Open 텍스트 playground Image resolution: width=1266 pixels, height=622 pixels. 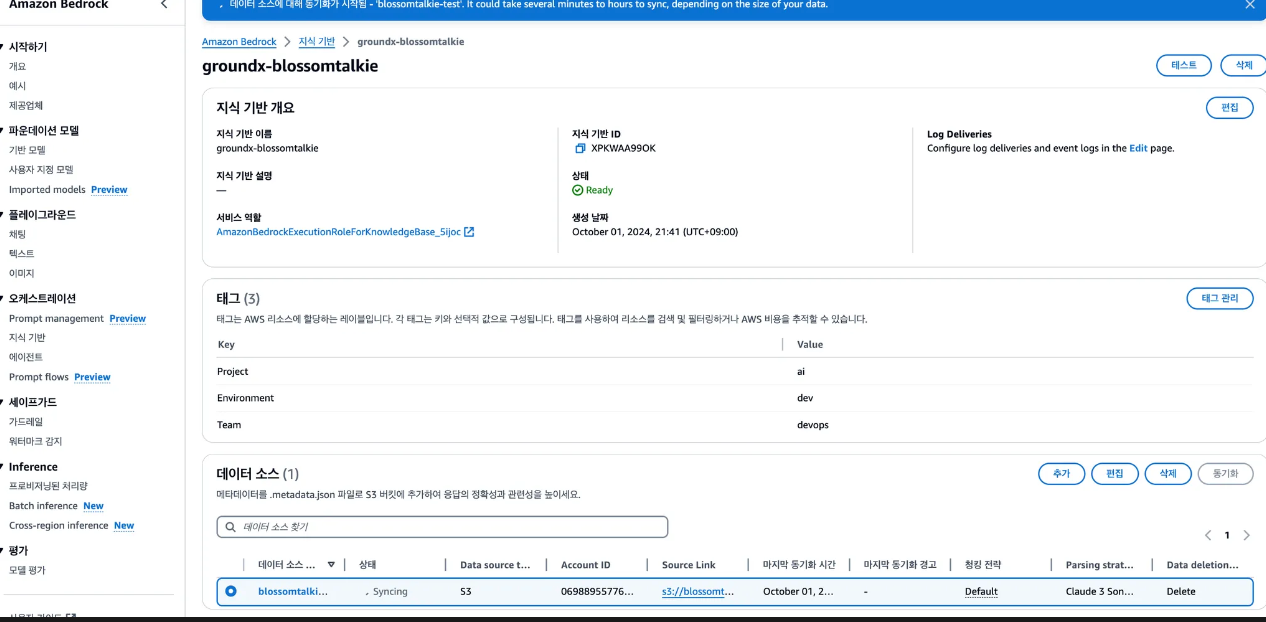click(21, 254)
